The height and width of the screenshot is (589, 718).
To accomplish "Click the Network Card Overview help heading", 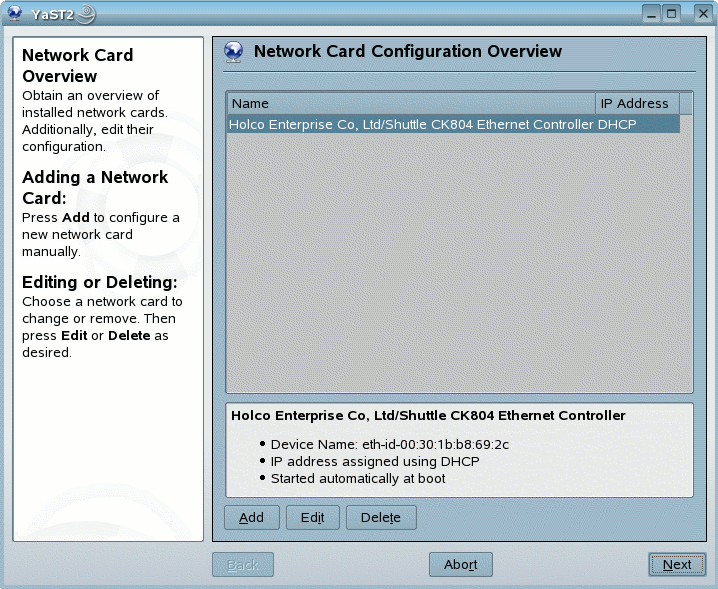I will 77,65.
